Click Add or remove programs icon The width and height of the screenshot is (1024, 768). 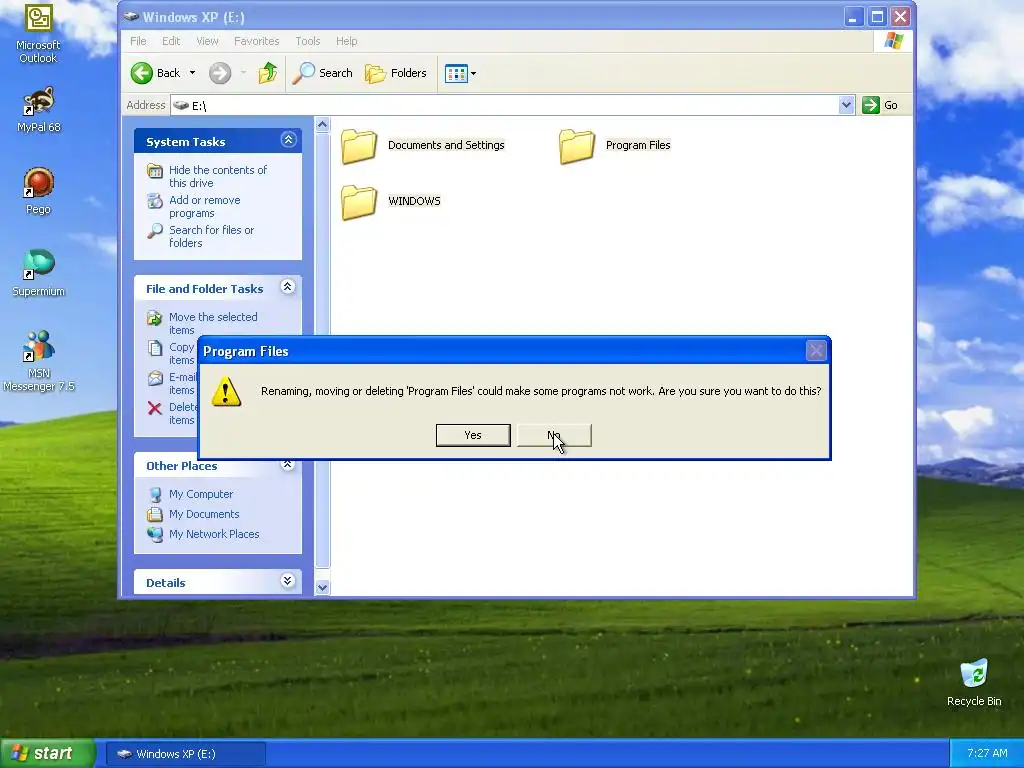[155, 201]
